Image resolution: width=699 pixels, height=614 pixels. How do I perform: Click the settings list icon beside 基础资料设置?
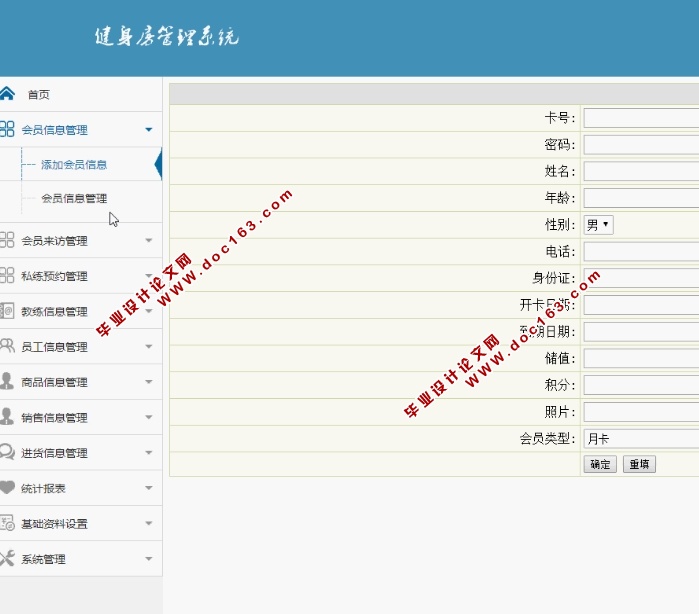[7, 523]
